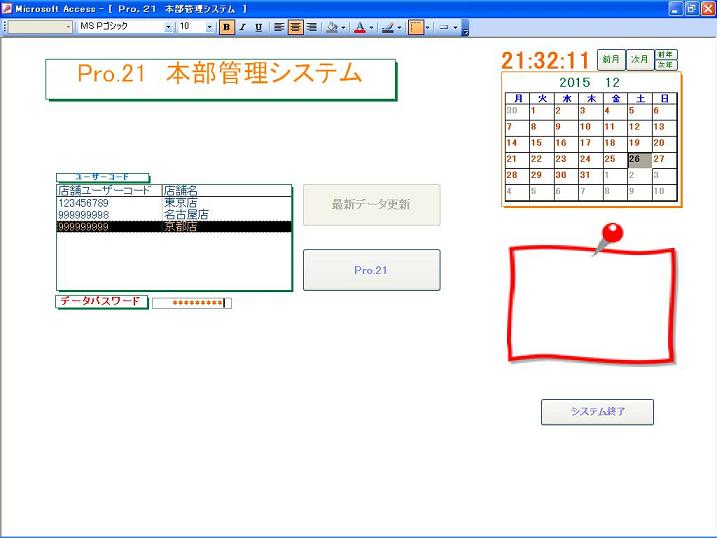Click the data password input field
Screen dimensions: 717x538
click(x=192, y=303)
